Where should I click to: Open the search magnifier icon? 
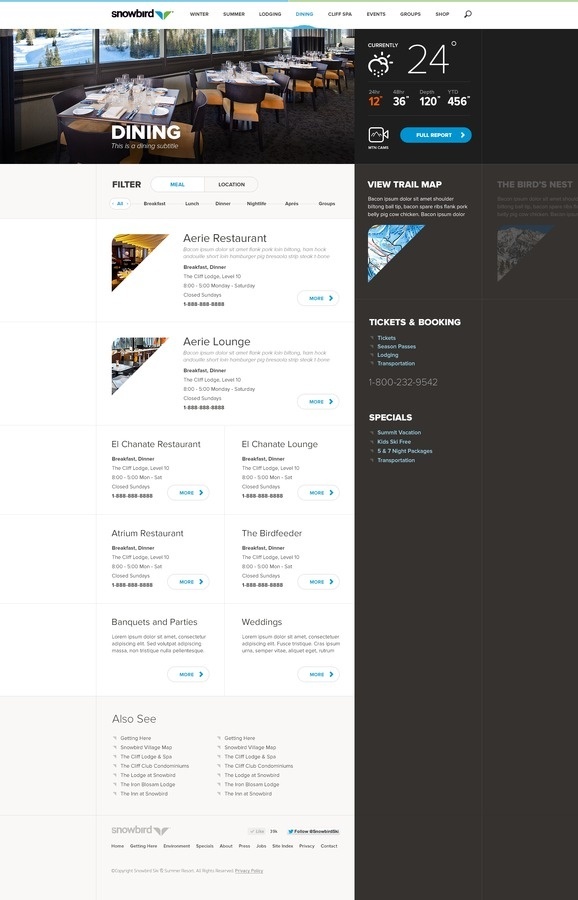coord(468,14)
